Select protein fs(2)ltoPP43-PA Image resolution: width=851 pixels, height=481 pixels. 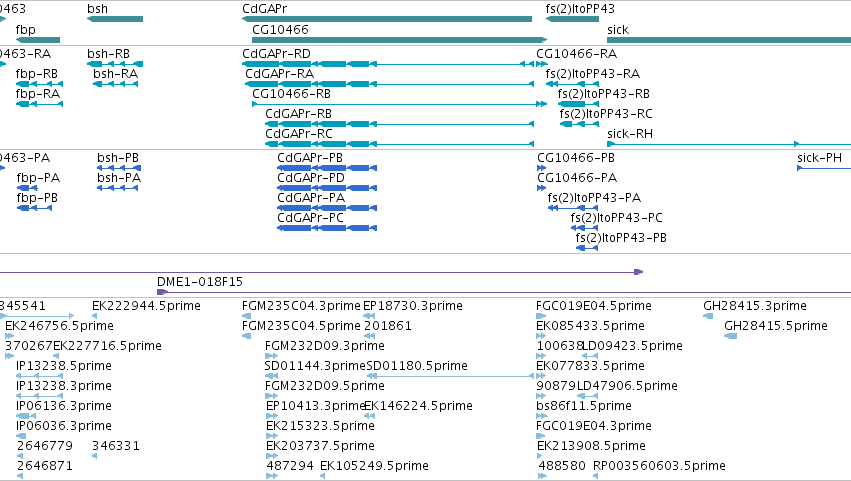pyautogui.click(x=573, y=208)
